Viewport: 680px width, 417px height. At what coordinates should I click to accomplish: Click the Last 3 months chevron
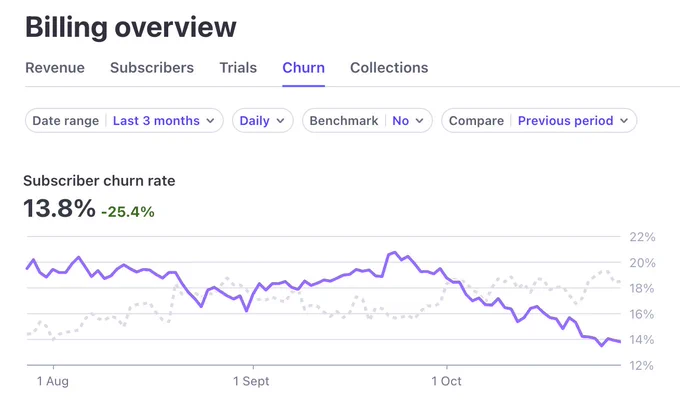(210, 121)
